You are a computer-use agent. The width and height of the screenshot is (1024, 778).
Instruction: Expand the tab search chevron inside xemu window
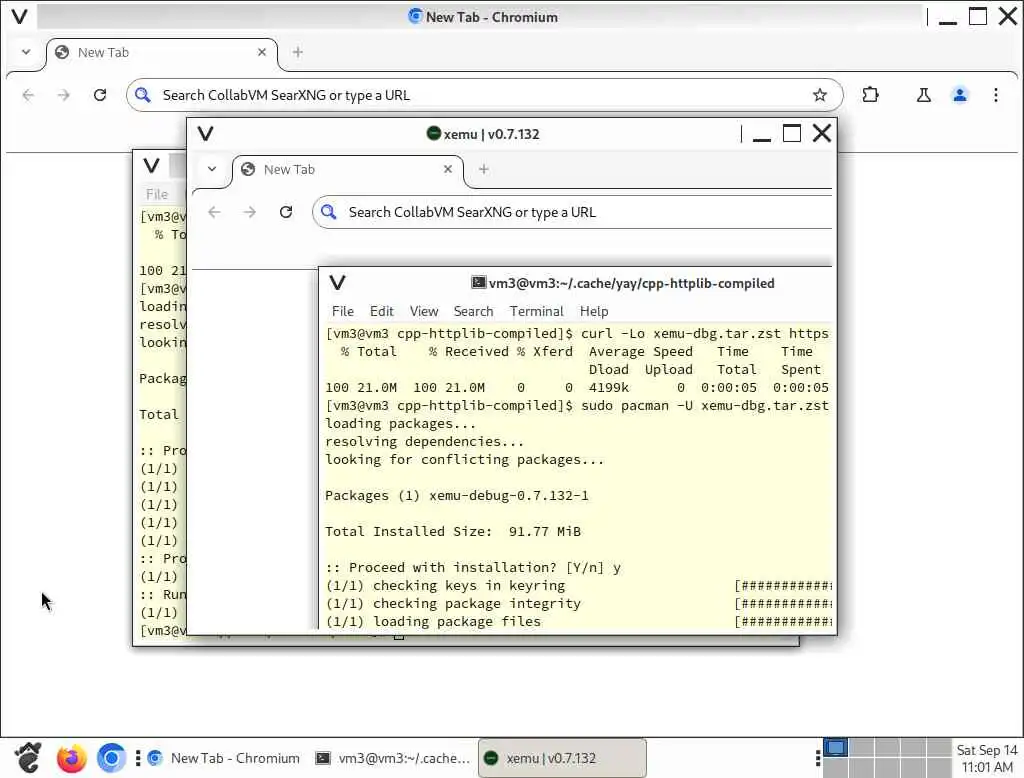coord(212,169)
